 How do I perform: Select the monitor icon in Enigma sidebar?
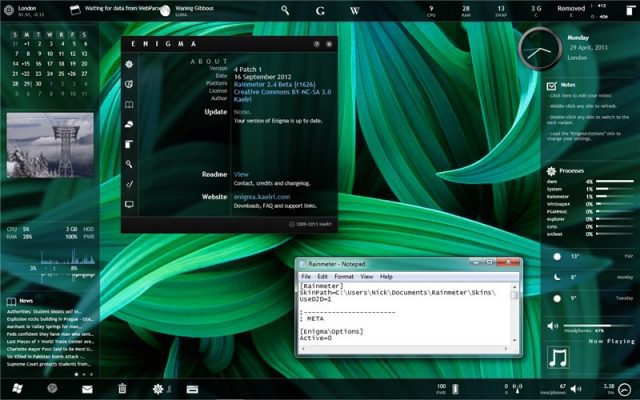[x=129, y=204]
